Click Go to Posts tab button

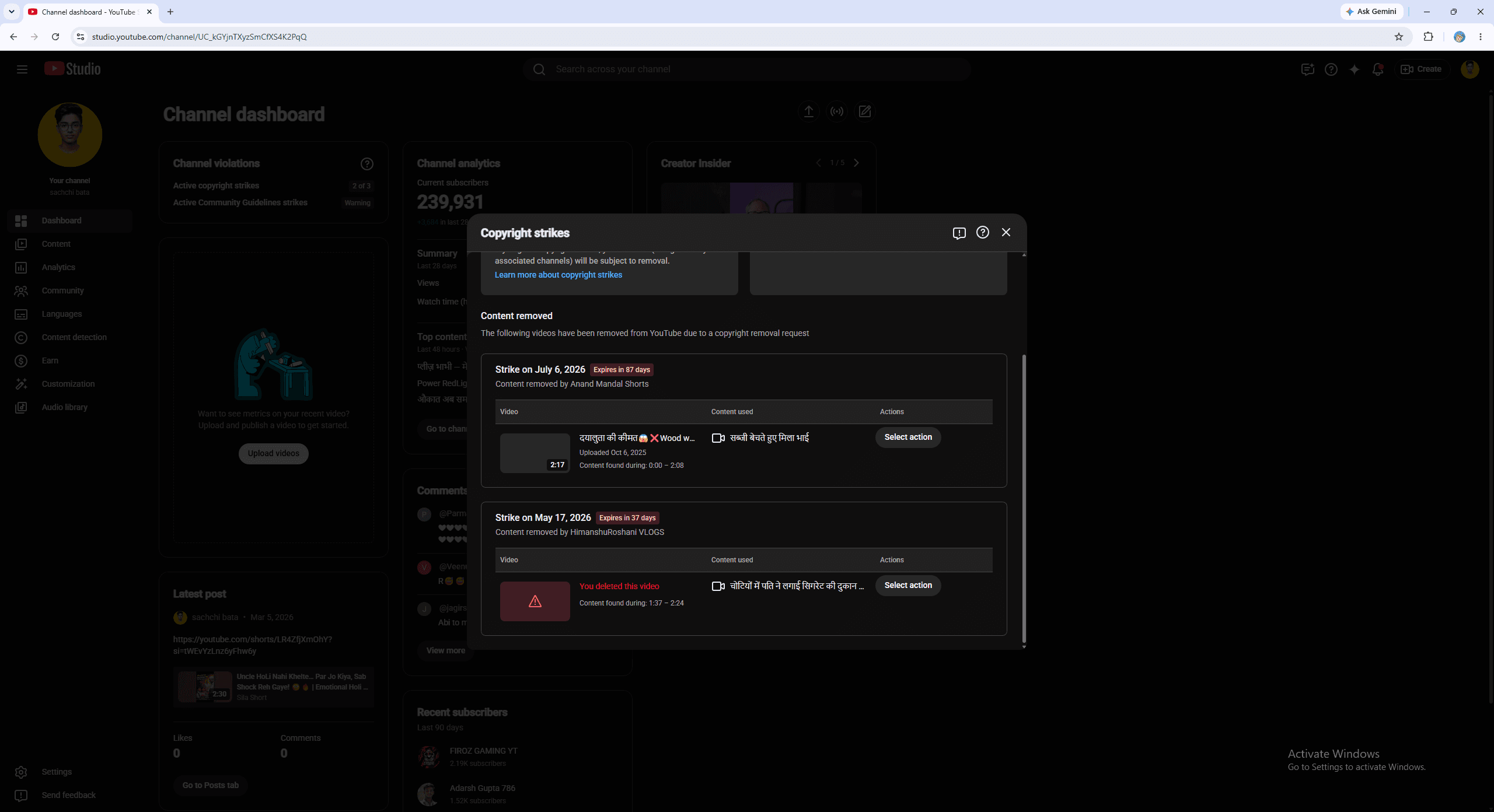pyautogui.click(x=211, y=785)
